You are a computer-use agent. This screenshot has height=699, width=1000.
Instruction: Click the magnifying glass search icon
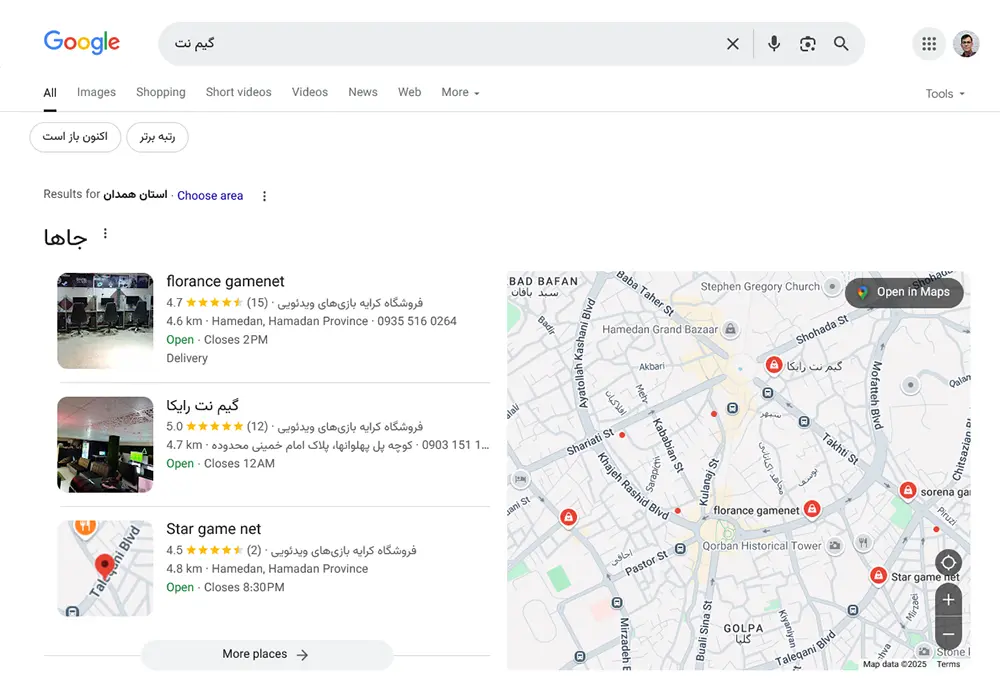(841, 43)
